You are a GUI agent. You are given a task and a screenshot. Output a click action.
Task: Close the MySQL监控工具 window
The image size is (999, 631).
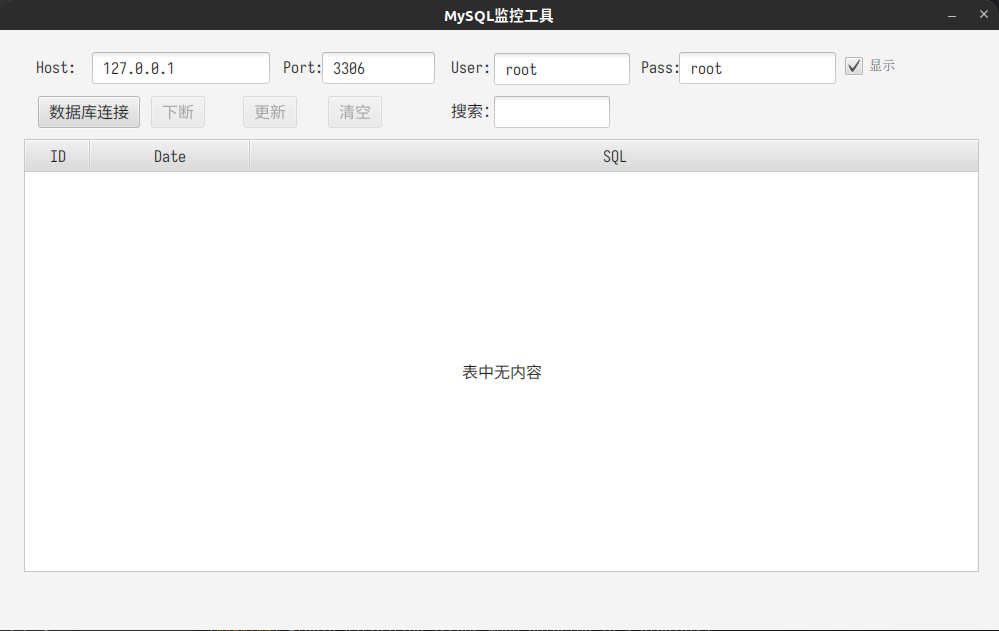pos(984,15)
